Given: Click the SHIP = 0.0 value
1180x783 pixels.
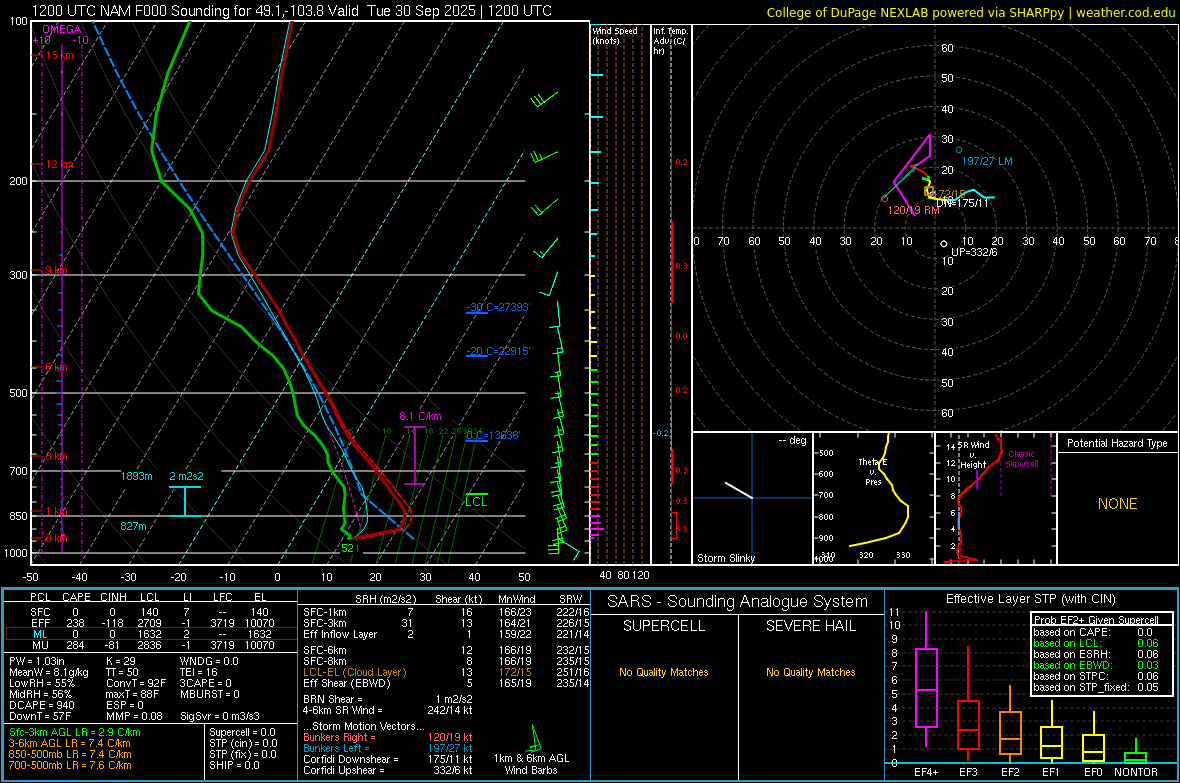Looking at the screenshot, I should coord(234,765).
